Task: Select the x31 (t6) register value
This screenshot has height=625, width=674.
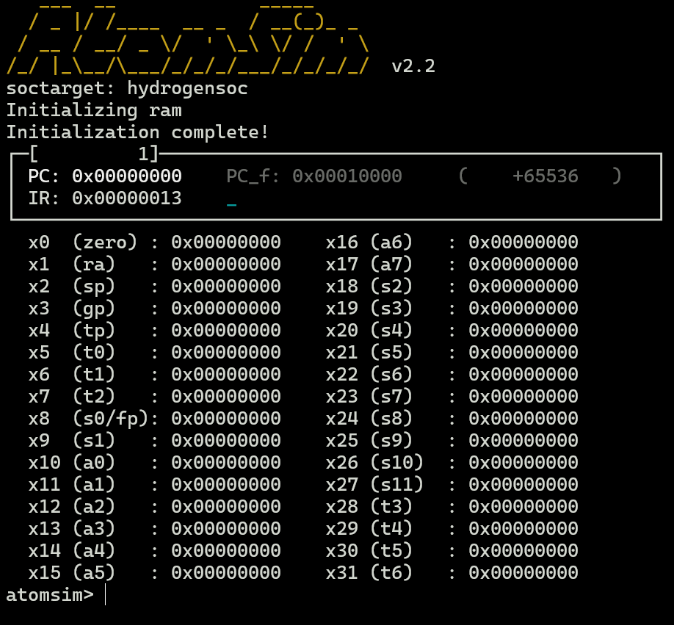Action: 523,572
